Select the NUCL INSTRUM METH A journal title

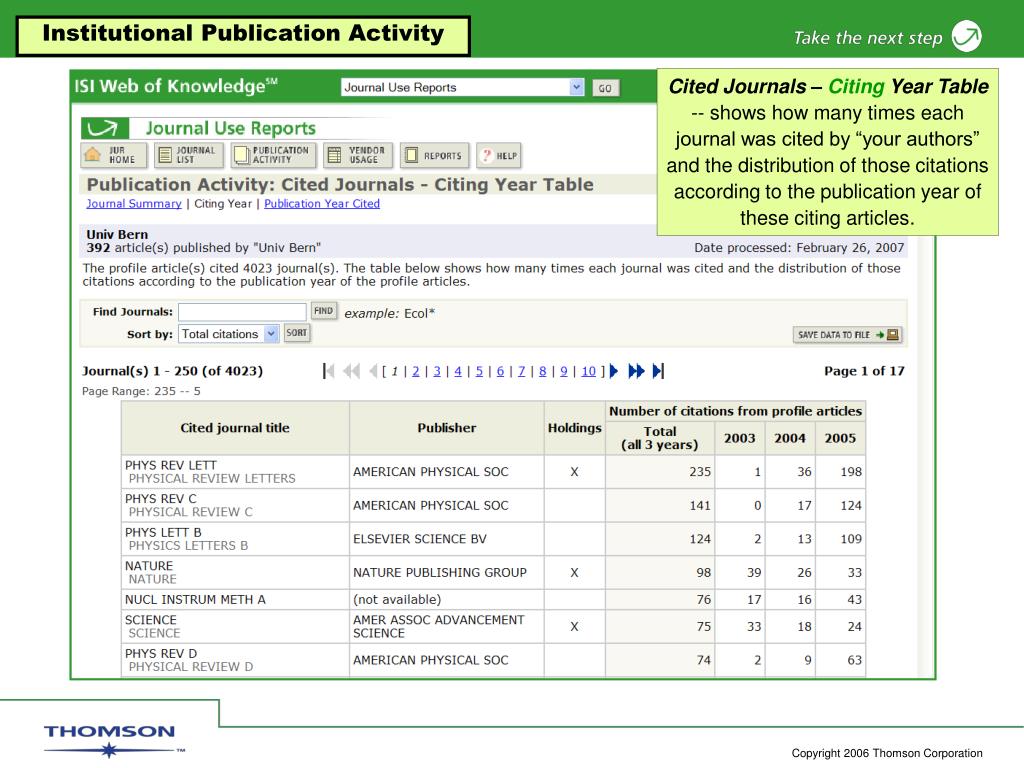point(195,599)
